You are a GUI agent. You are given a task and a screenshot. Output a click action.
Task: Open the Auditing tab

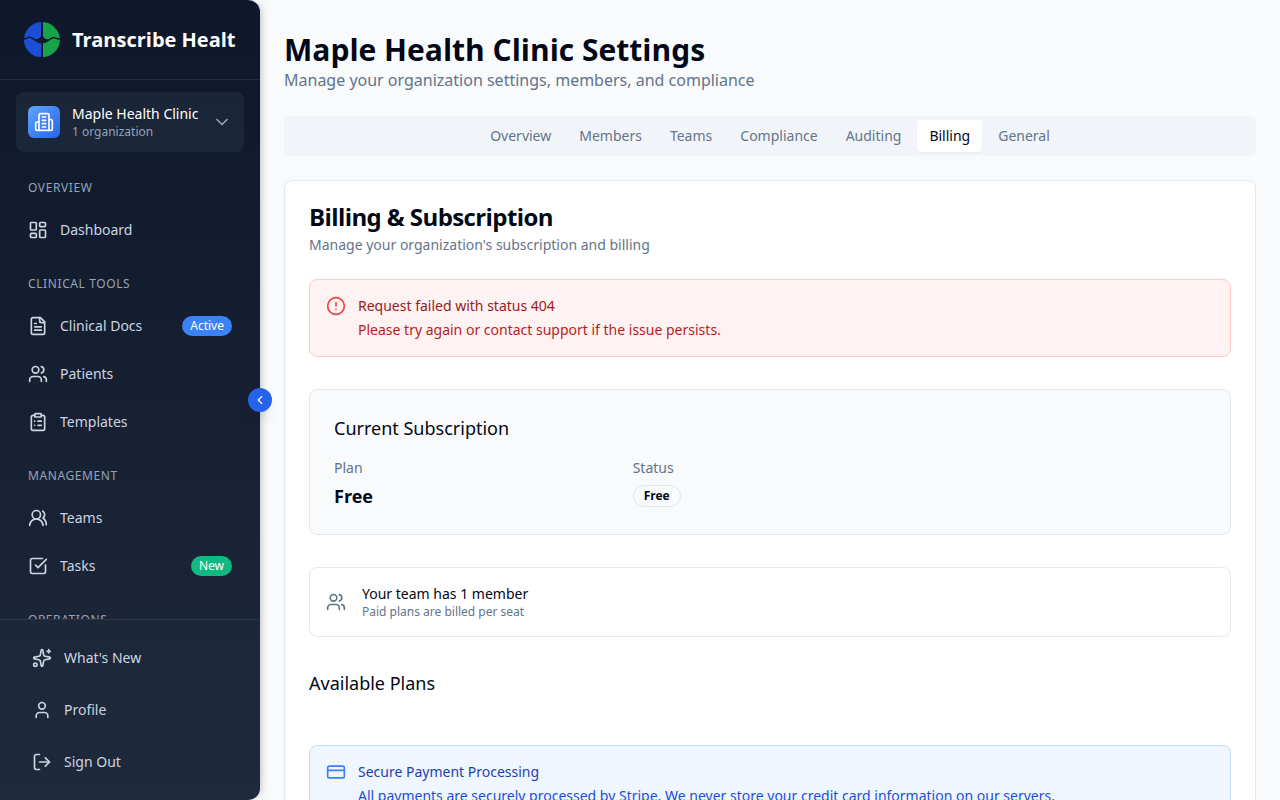coord(872,135)
